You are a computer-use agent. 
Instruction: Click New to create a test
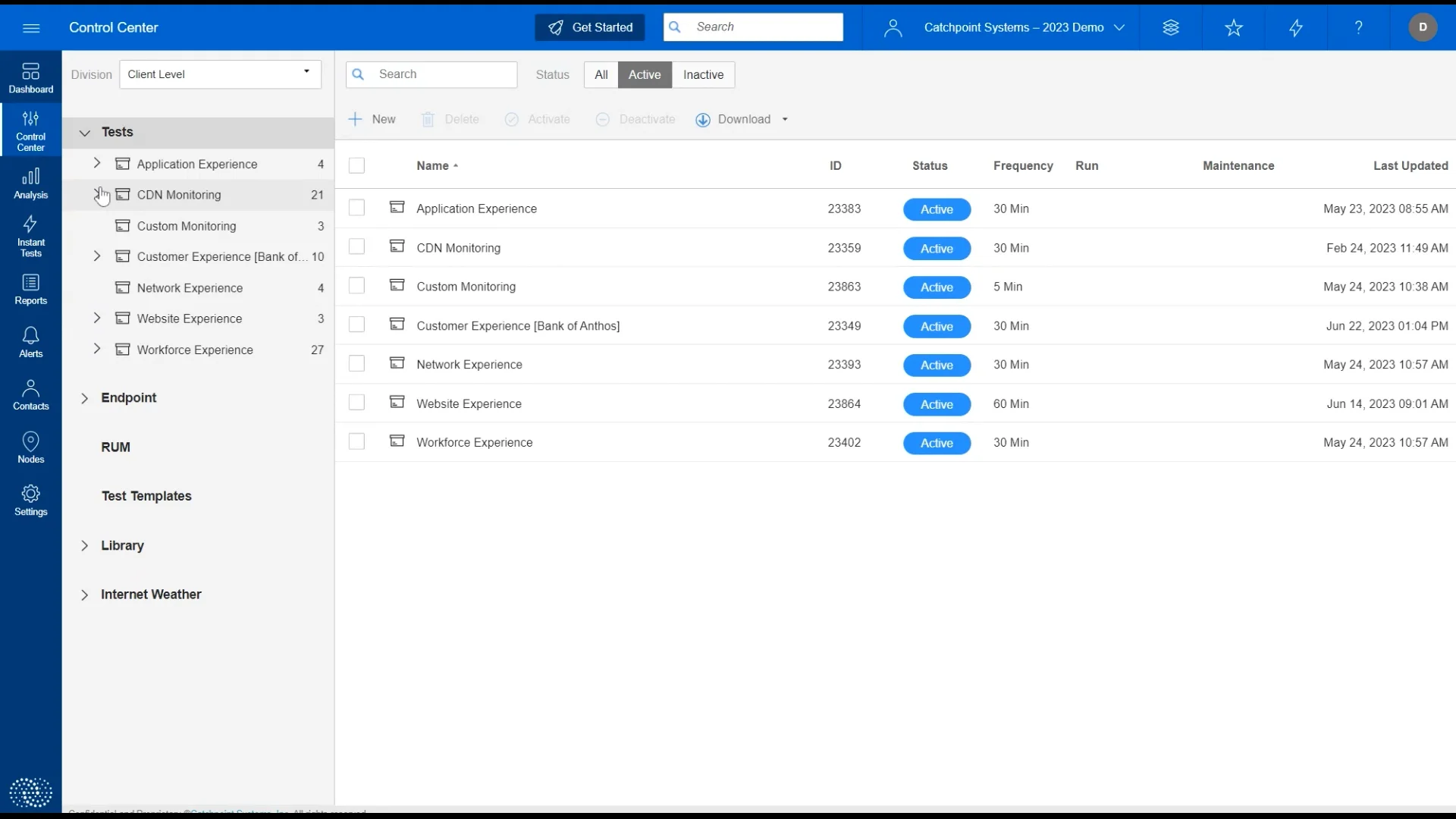coord(372,120)
